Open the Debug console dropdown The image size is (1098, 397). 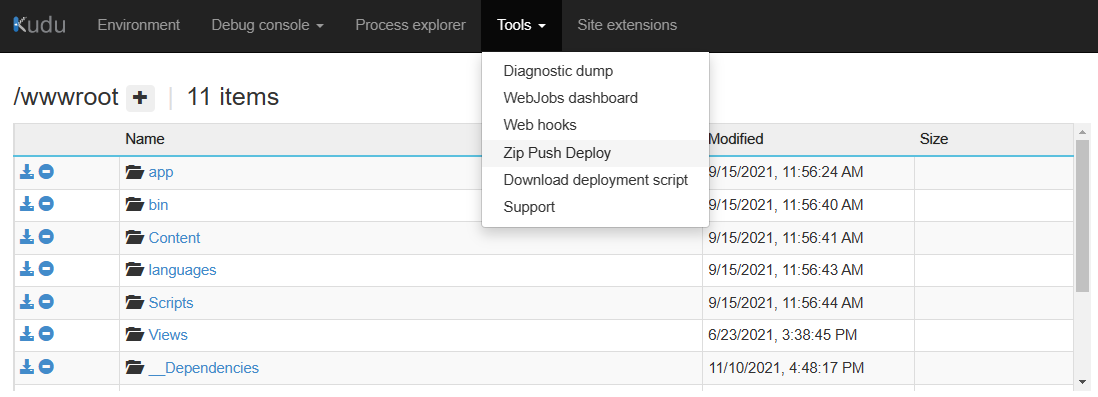coord(267,25)
